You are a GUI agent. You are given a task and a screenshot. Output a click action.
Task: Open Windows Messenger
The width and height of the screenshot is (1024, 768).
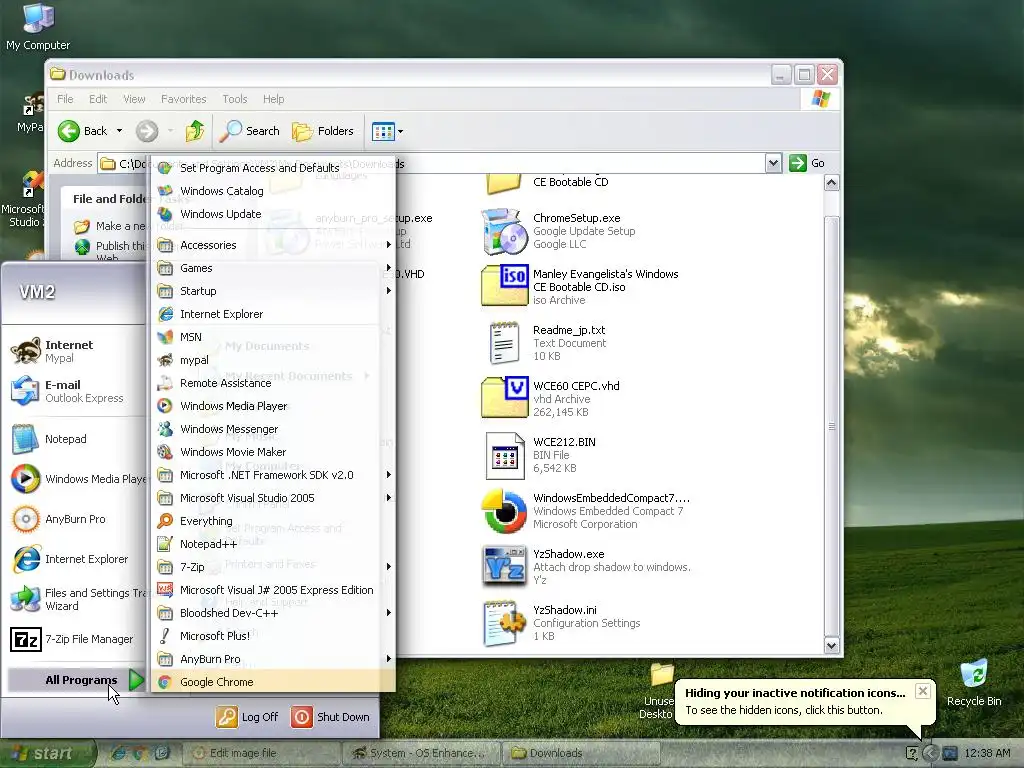[x=273, y=429]
